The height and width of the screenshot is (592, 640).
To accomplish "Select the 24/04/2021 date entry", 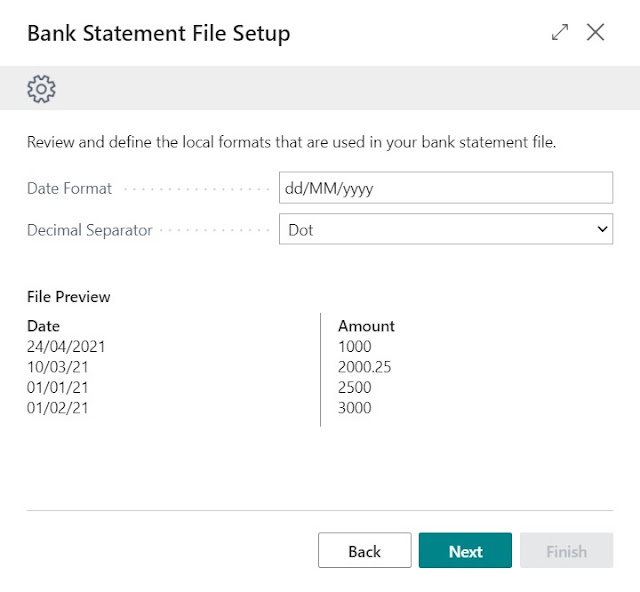I will pyautogui.click(x=66, y=346).
